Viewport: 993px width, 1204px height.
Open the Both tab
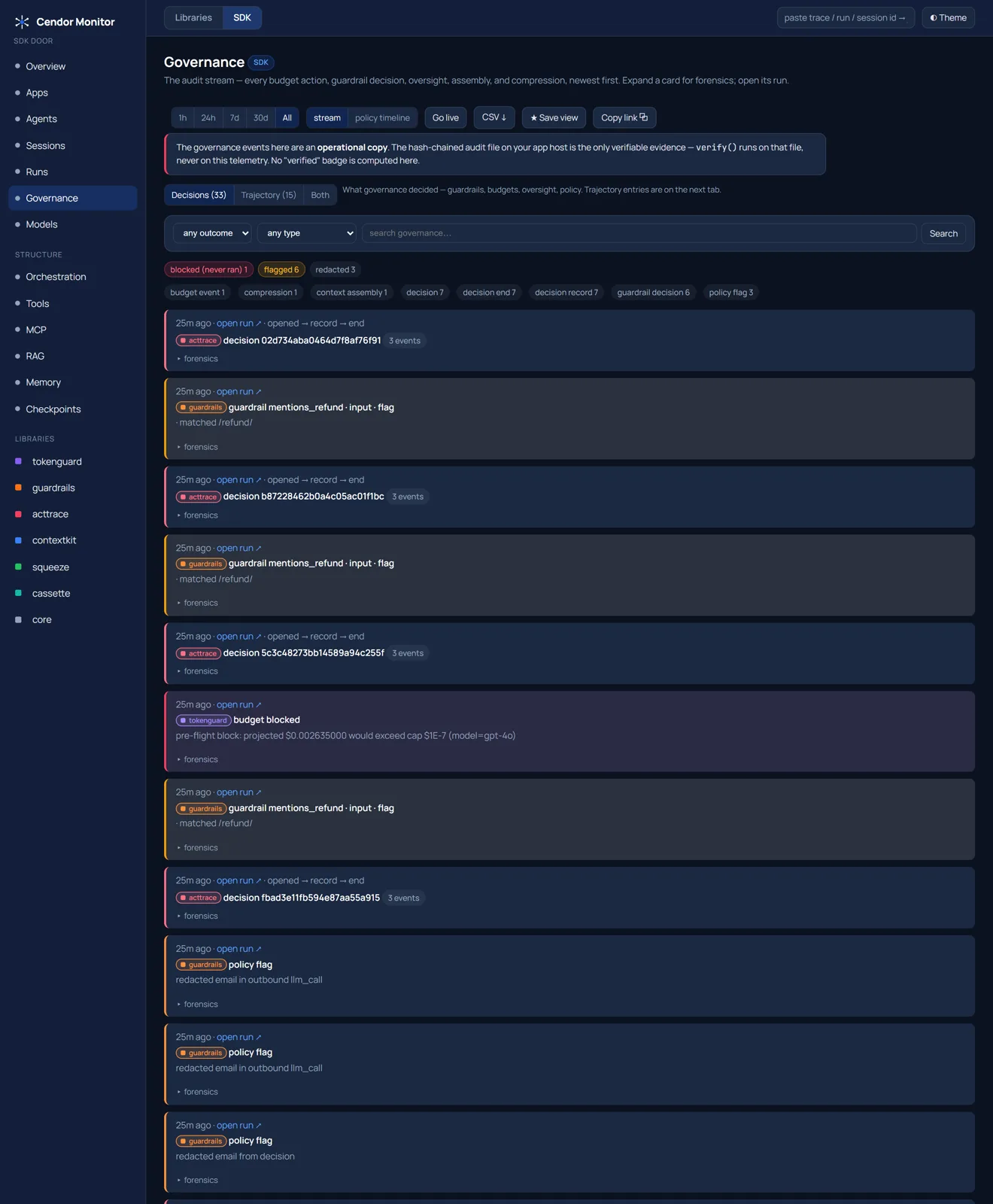320,195
